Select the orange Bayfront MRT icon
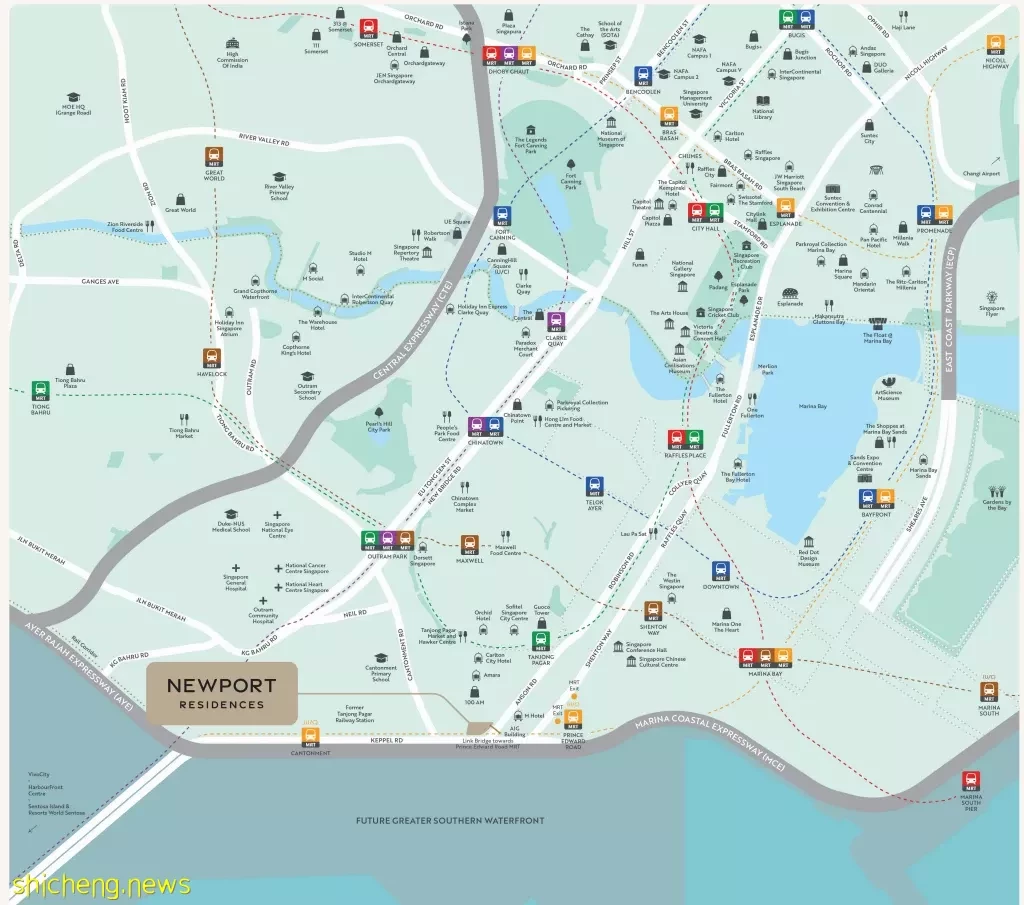 point(885,499)
